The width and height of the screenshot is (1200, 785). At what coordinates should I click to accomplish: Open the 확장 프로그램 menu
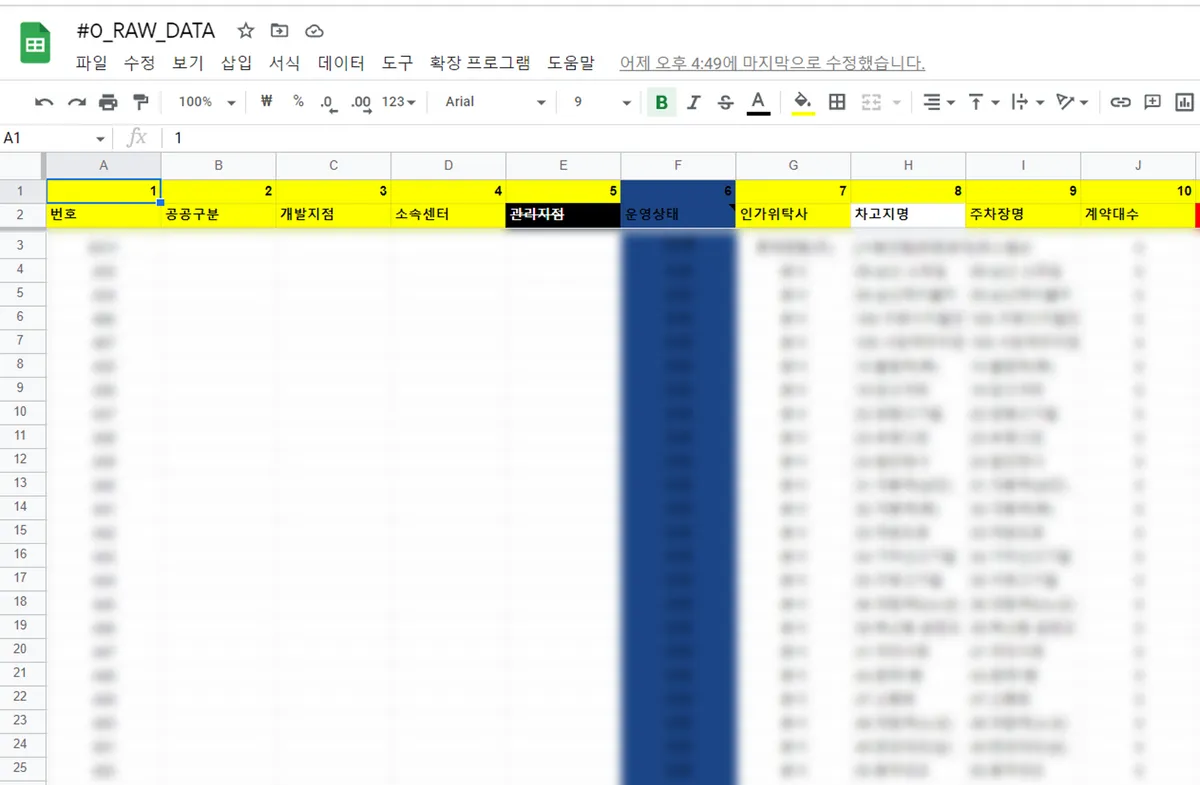point(480,63)
